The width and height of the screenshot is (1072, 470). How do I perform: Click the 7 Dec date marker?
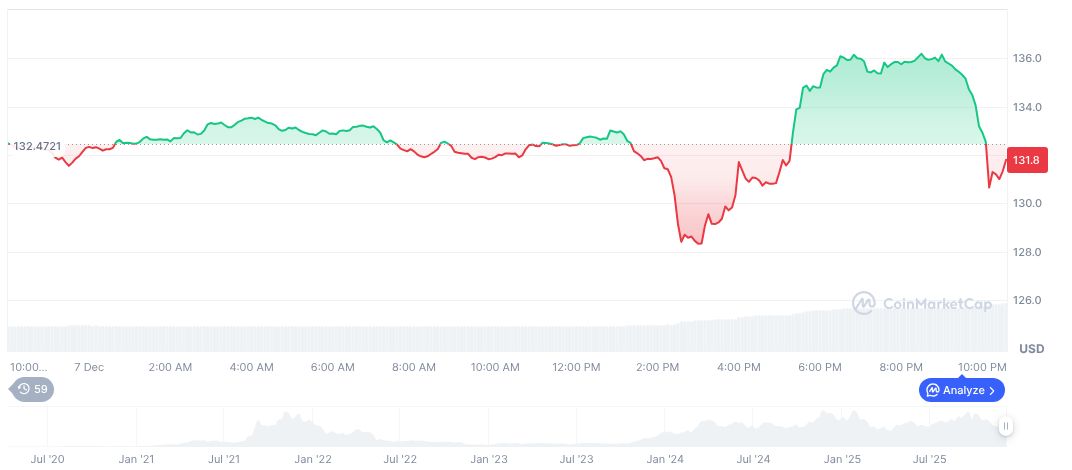88,367
